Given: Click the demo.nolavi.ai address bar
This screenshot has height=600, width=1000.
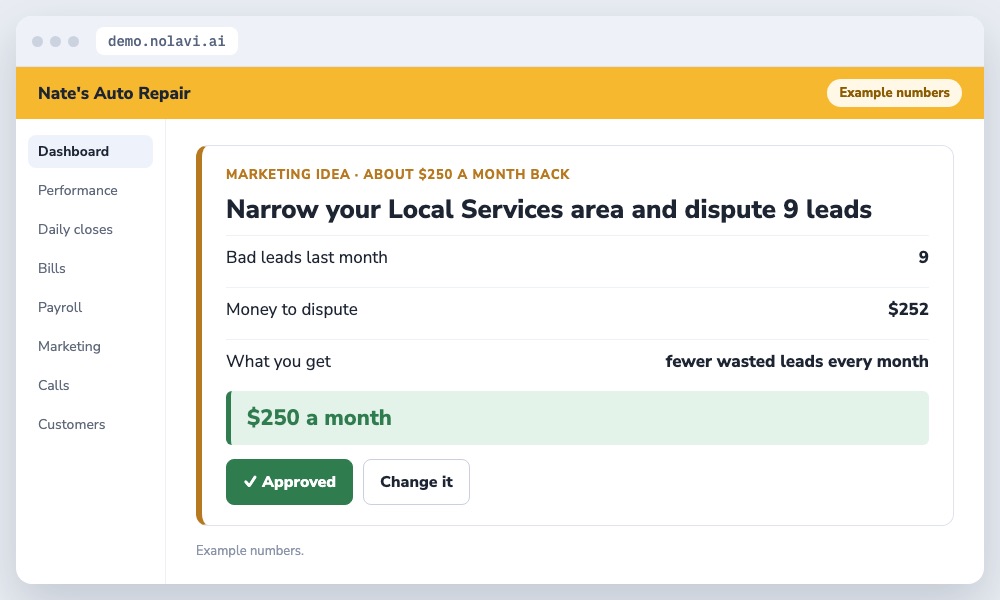Looking at the screenshot, I should pyautogui.click(x=166, y=41).
